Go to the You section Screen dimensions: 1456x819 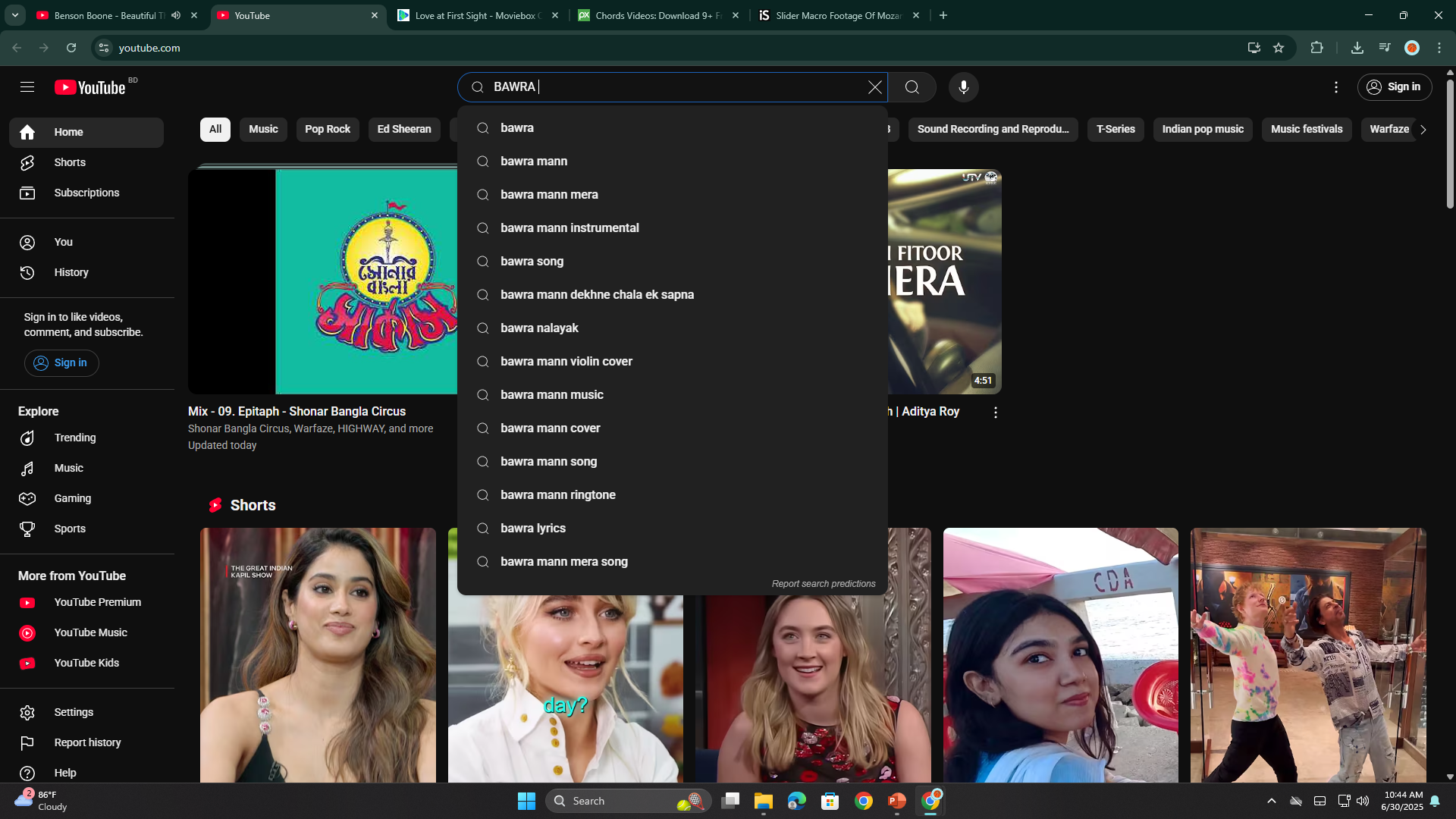coord(86,242)
